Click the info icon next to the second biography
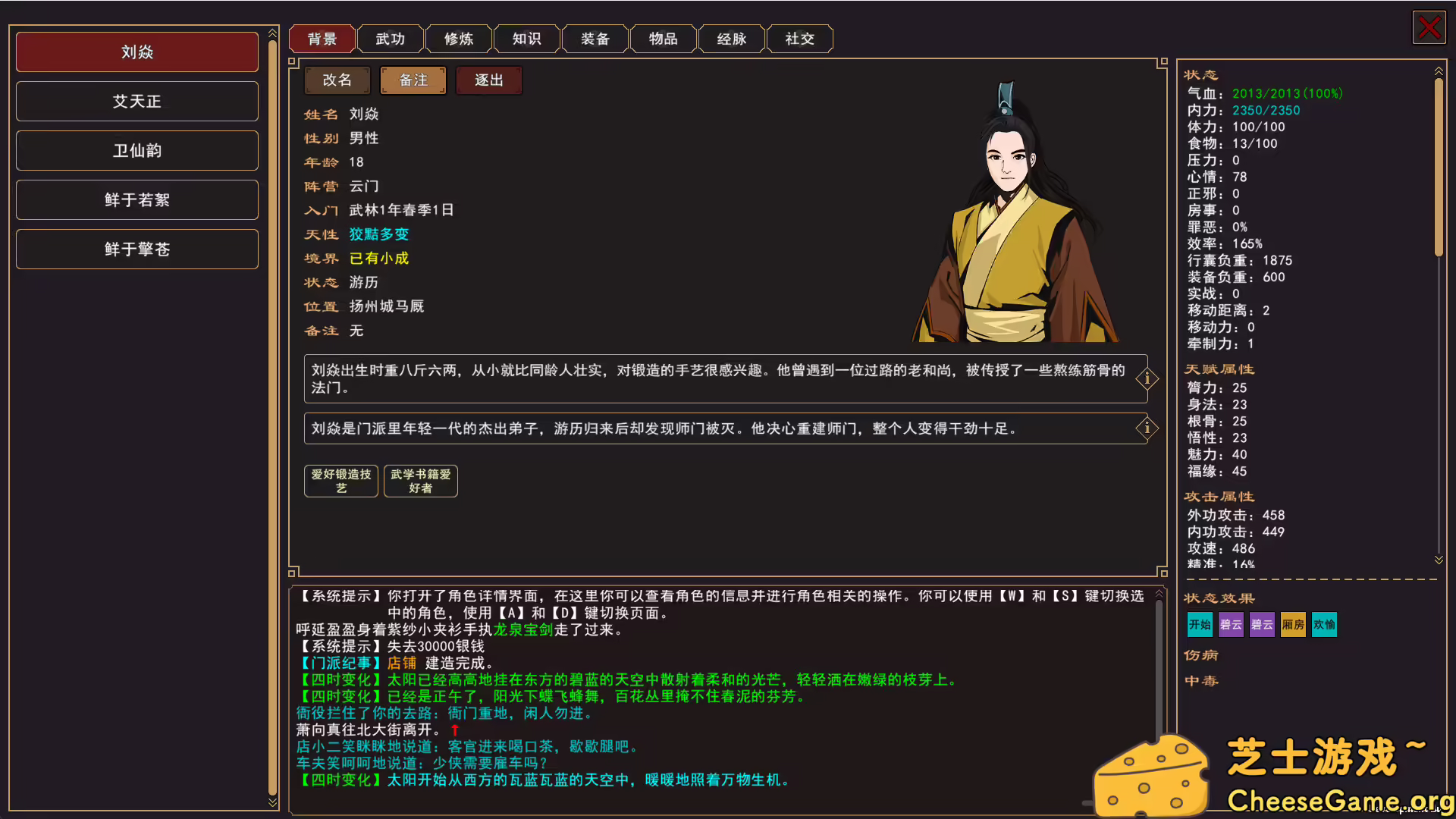1456x819 pixels. [x=1147, y=428]
